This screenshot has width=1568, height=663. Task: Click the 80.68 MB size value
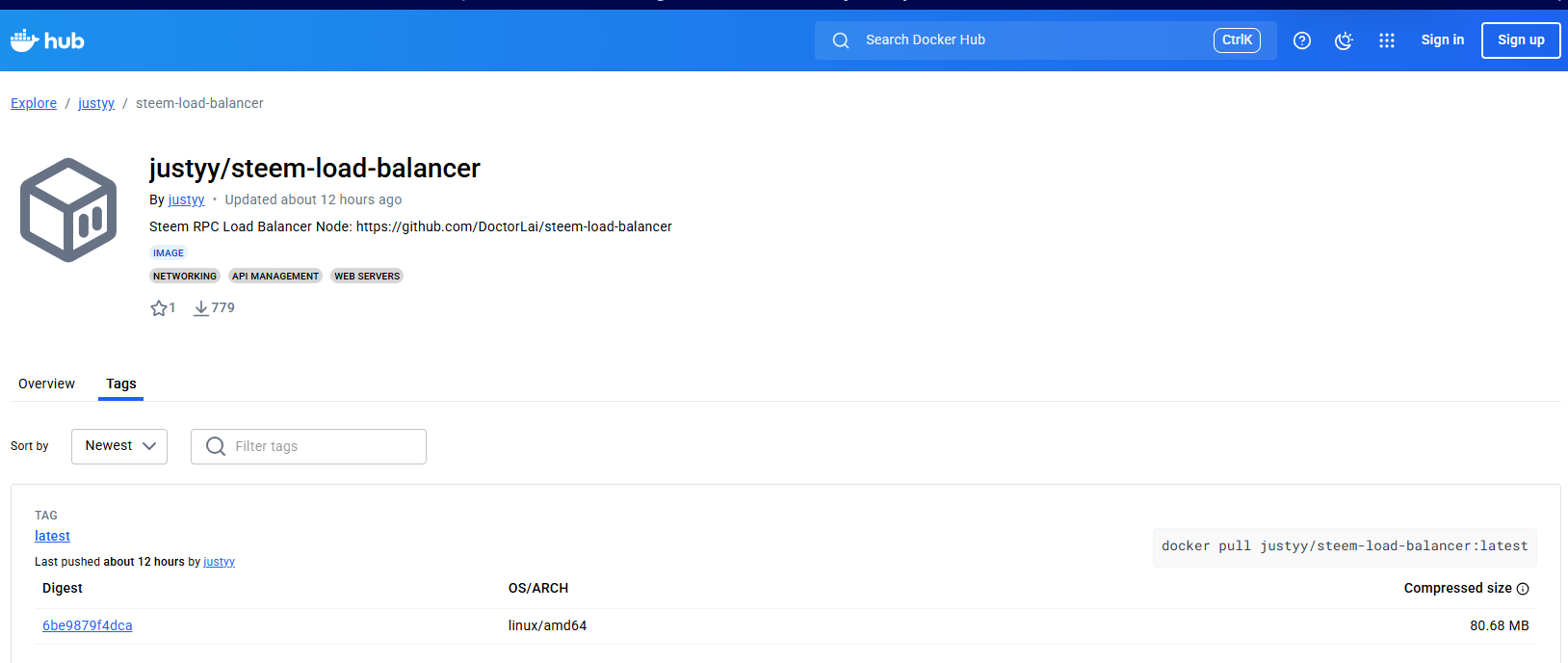[x=1500, y=625]
